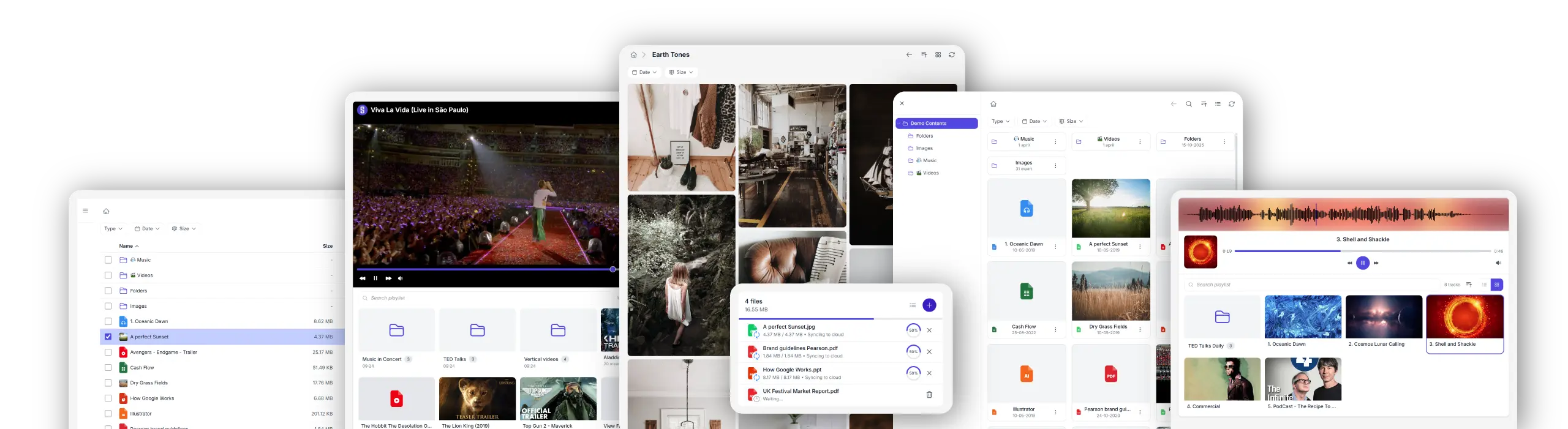Close the Demo Contents sidebar with the X icon
The width and height of the screenshot is (1568, 429).
902,103
